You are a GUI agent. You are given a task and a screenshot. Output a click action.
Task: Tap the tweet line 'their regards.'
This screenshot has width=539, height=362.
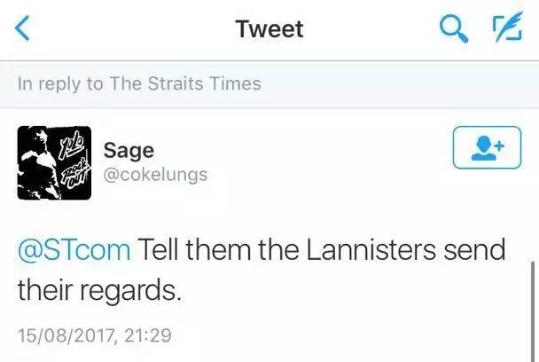pos(99,290)
